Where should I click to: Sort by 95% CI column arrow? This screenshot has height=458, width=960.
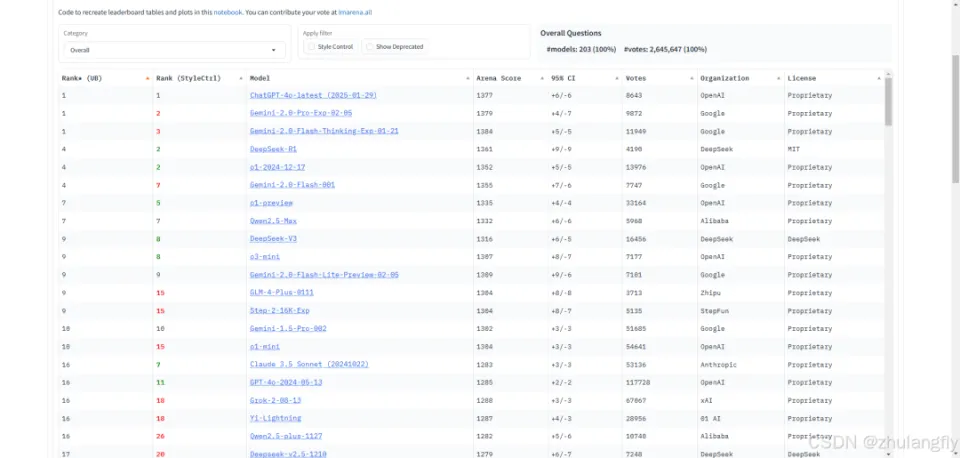coord(617,78)
